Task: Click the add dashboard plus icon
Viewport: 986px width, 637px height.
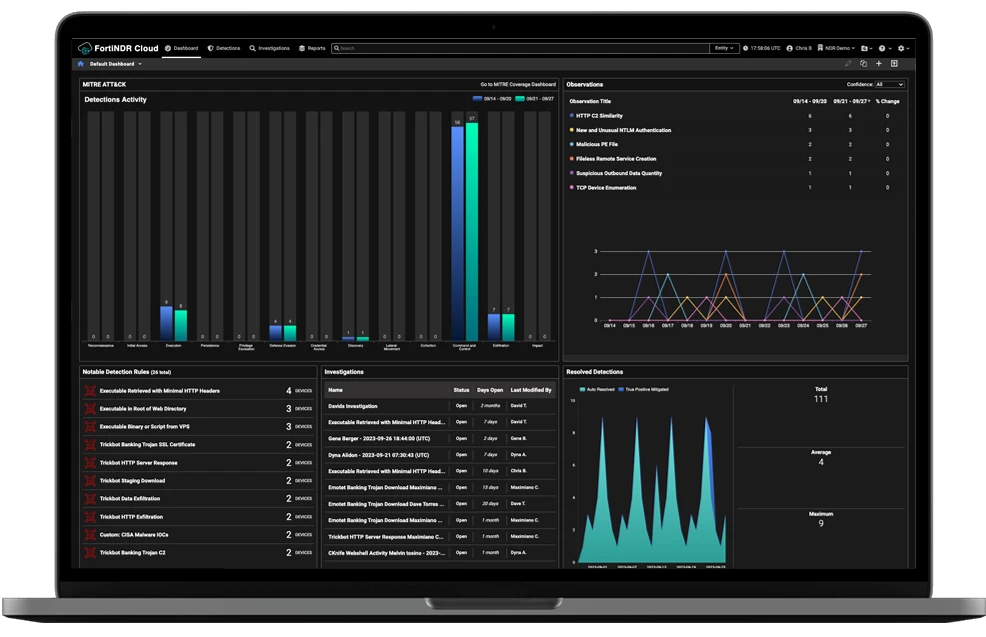Action: tap(879, 64)
